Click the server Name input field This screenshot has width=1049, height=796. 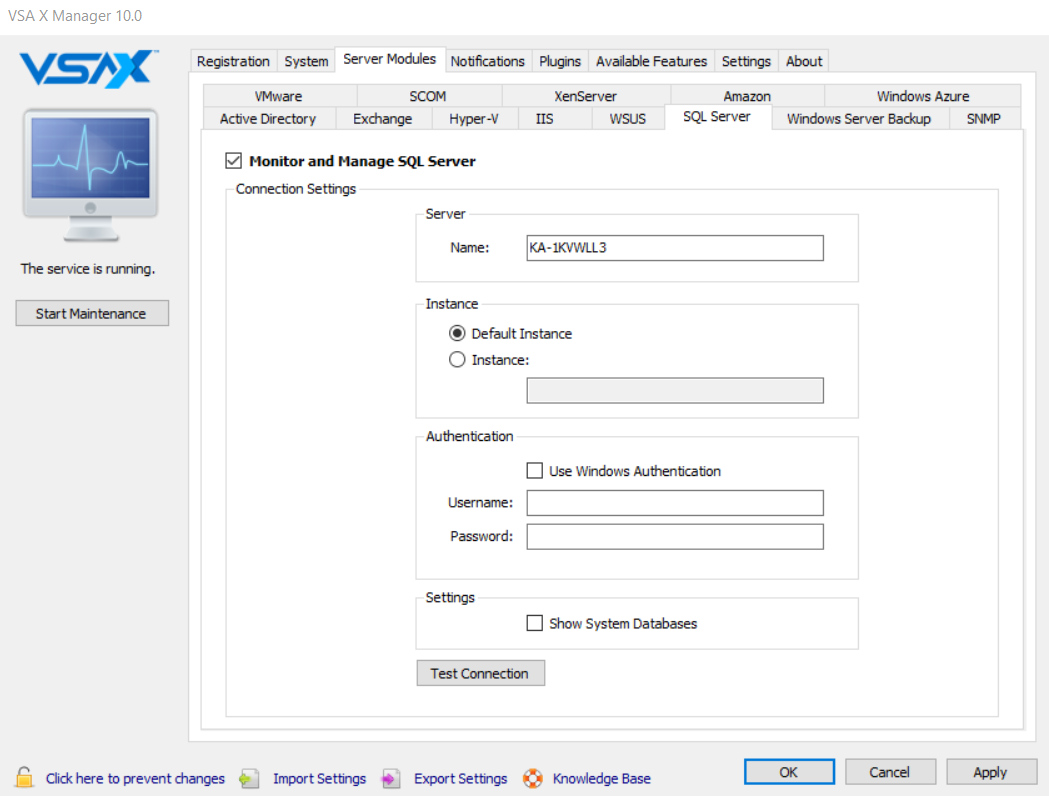(x=675, y=248)
